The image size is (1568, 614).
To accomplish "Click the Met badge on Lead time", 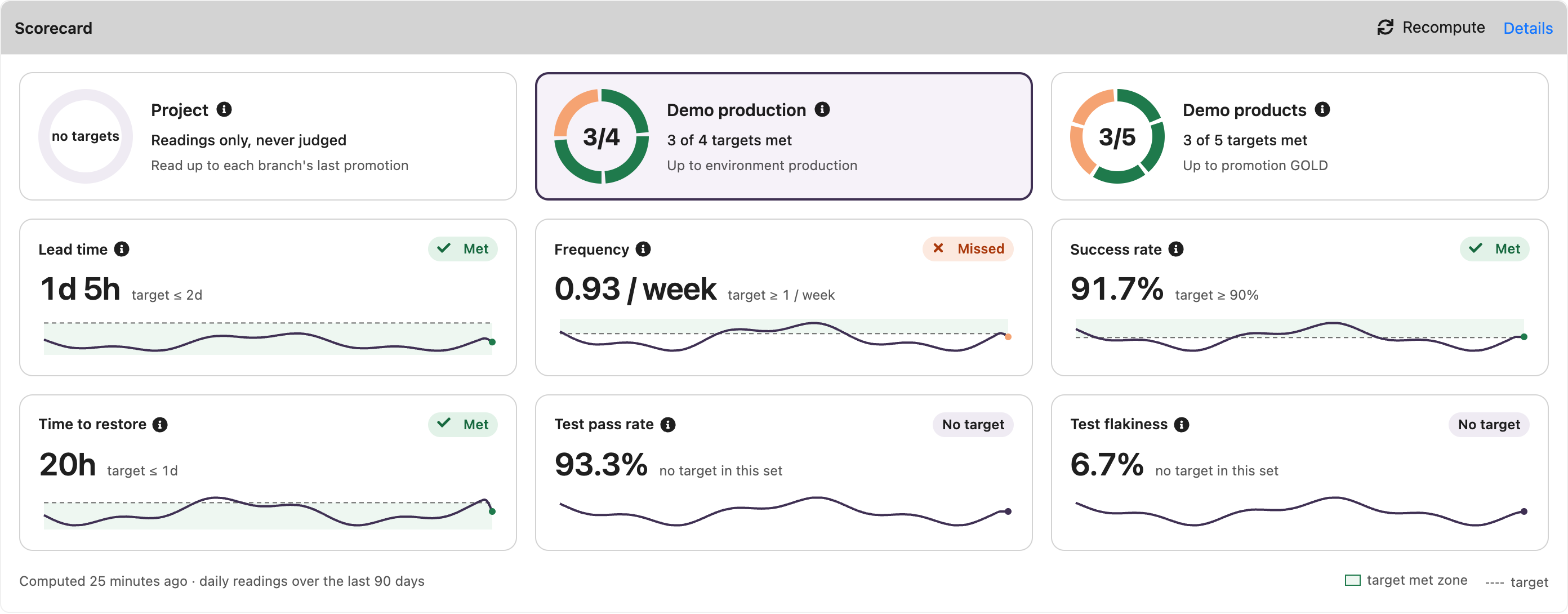I will (462, 249).
